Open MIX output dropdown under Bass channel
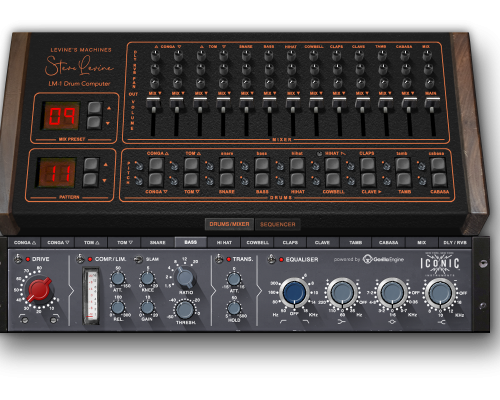The height and width of the screenshot is (400, 500). (x=270, y=93)
